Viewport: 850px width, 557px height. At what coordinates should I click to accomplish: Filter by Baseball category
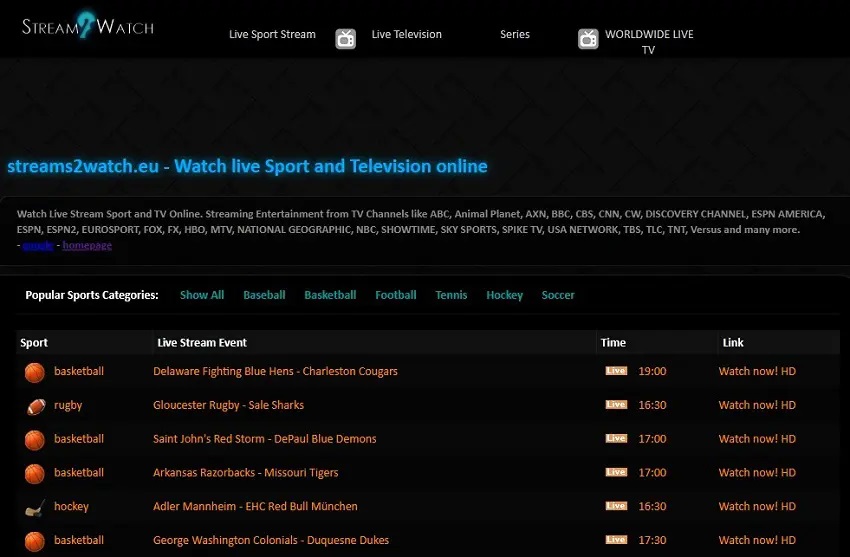(264, 295)
